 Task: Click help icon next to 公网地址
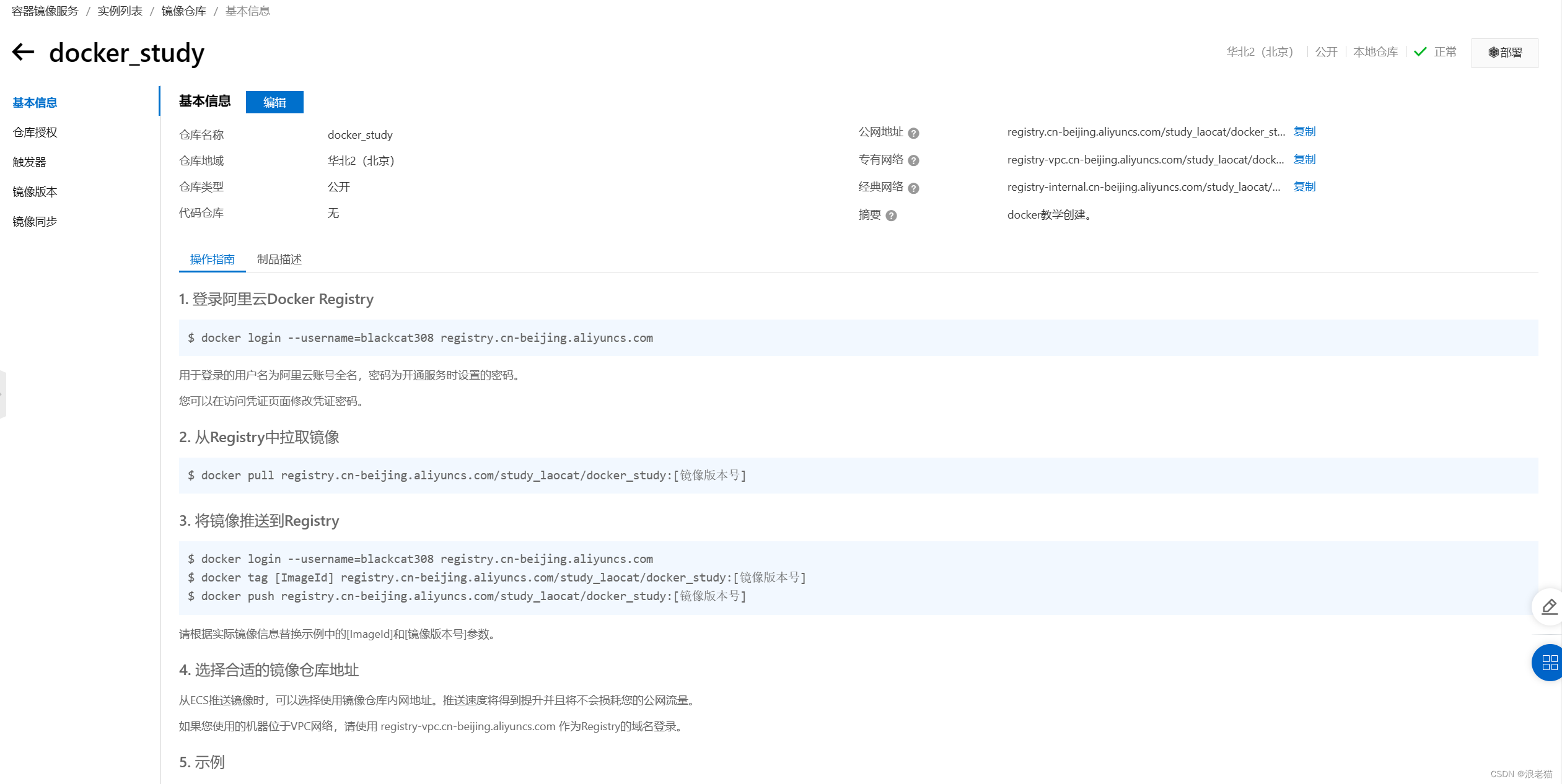point(913,133)
